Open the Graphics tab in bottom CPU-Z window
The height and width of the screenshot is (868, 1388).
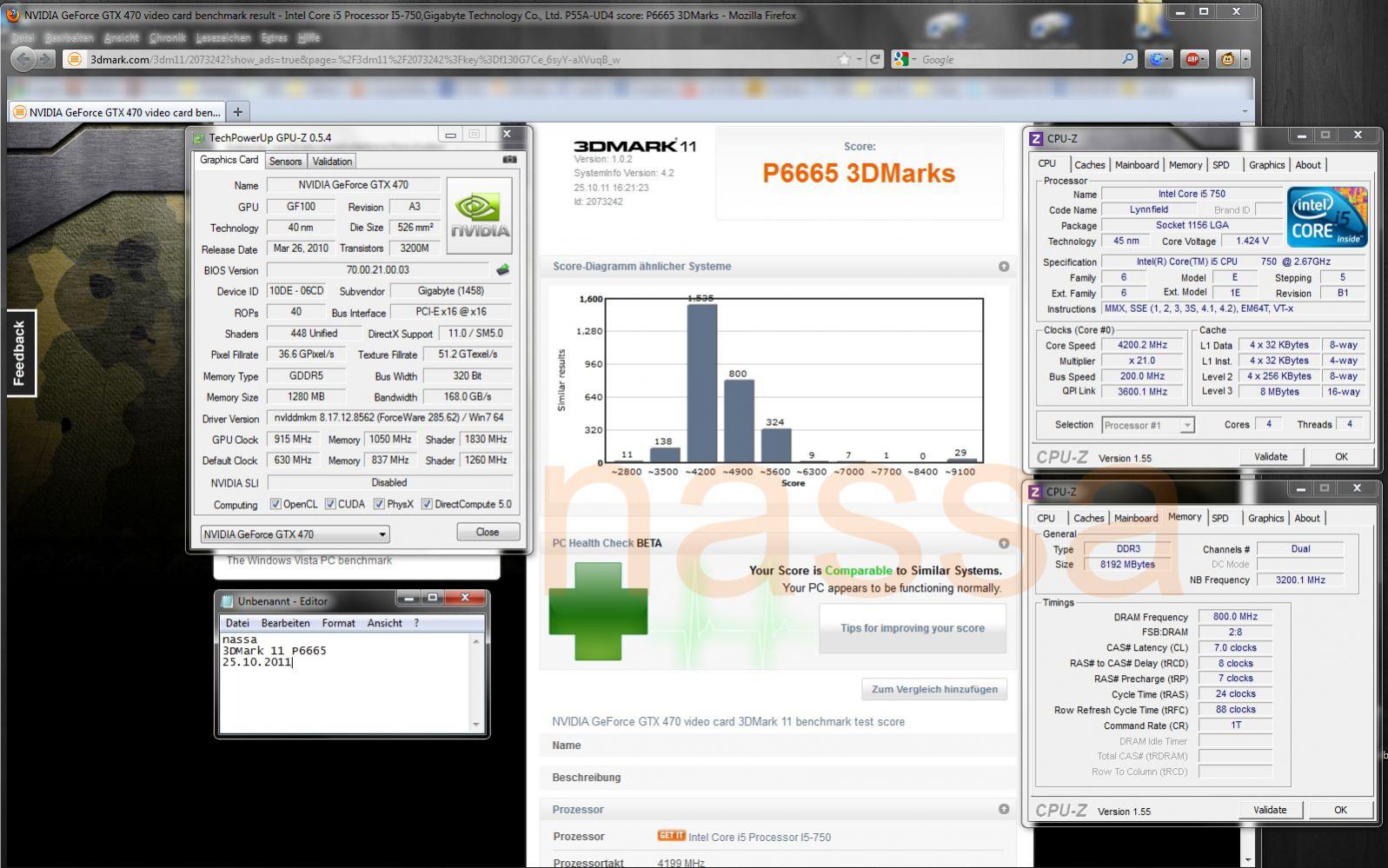pyautogui.click(x=1265, y=518)
